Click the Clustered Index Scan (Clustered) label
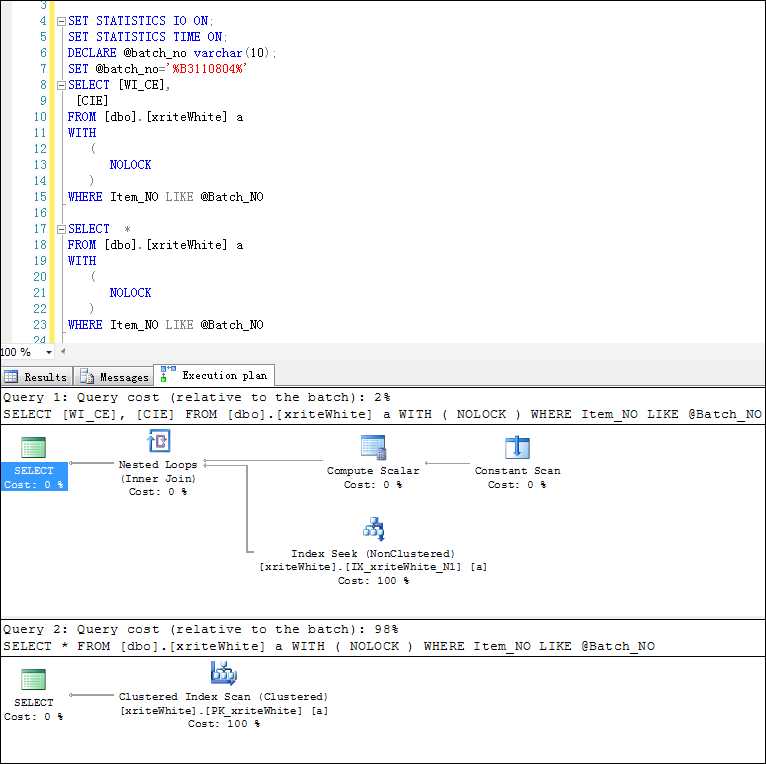The image size is (766, 764). click(223, 697)
